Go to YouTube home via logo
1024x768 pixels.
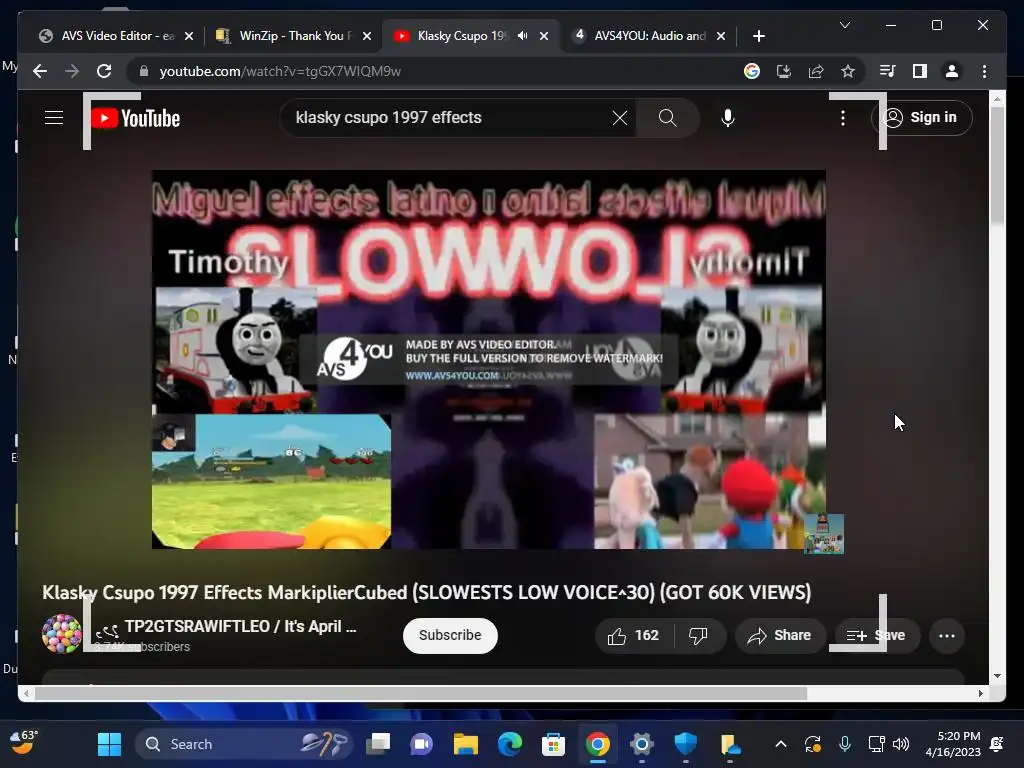coord(136,118)
